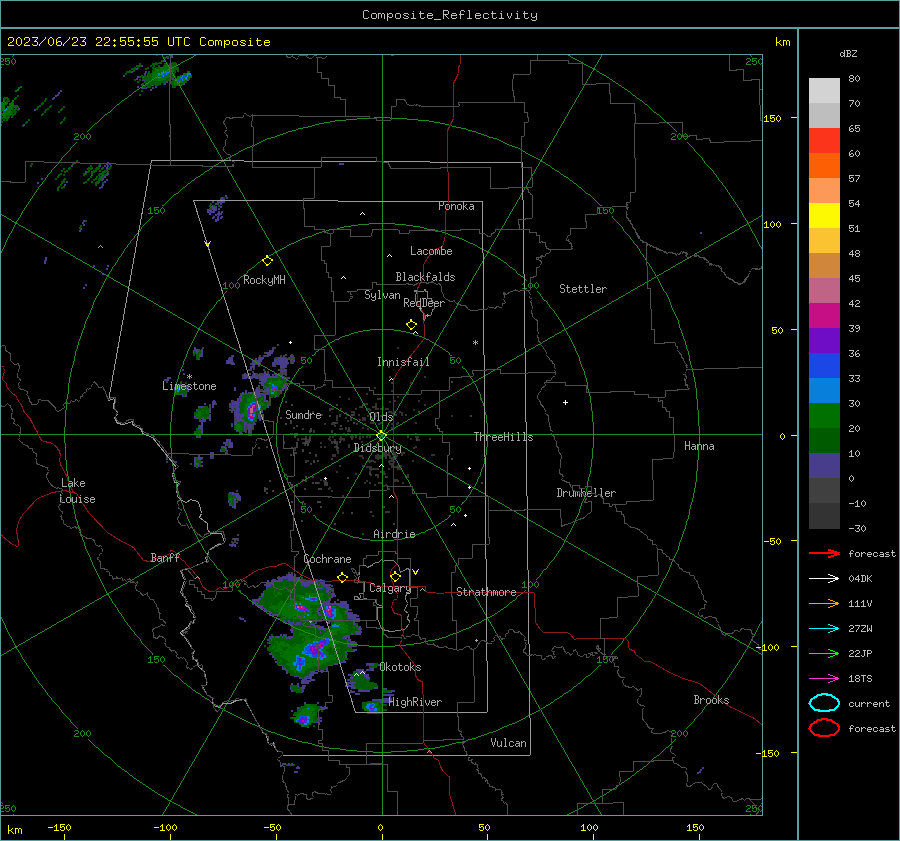This screenshot has width=900, height=841.
Task: Click the Stettler city label
Action: (583, 289)
